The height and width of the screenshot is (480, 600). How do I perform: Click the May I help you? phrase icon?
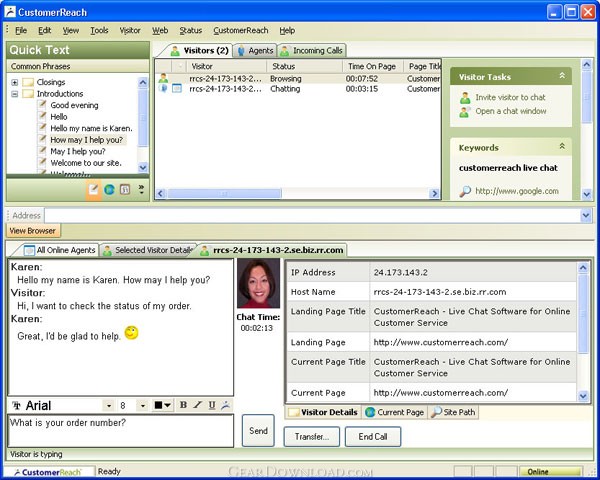[42, 151]
